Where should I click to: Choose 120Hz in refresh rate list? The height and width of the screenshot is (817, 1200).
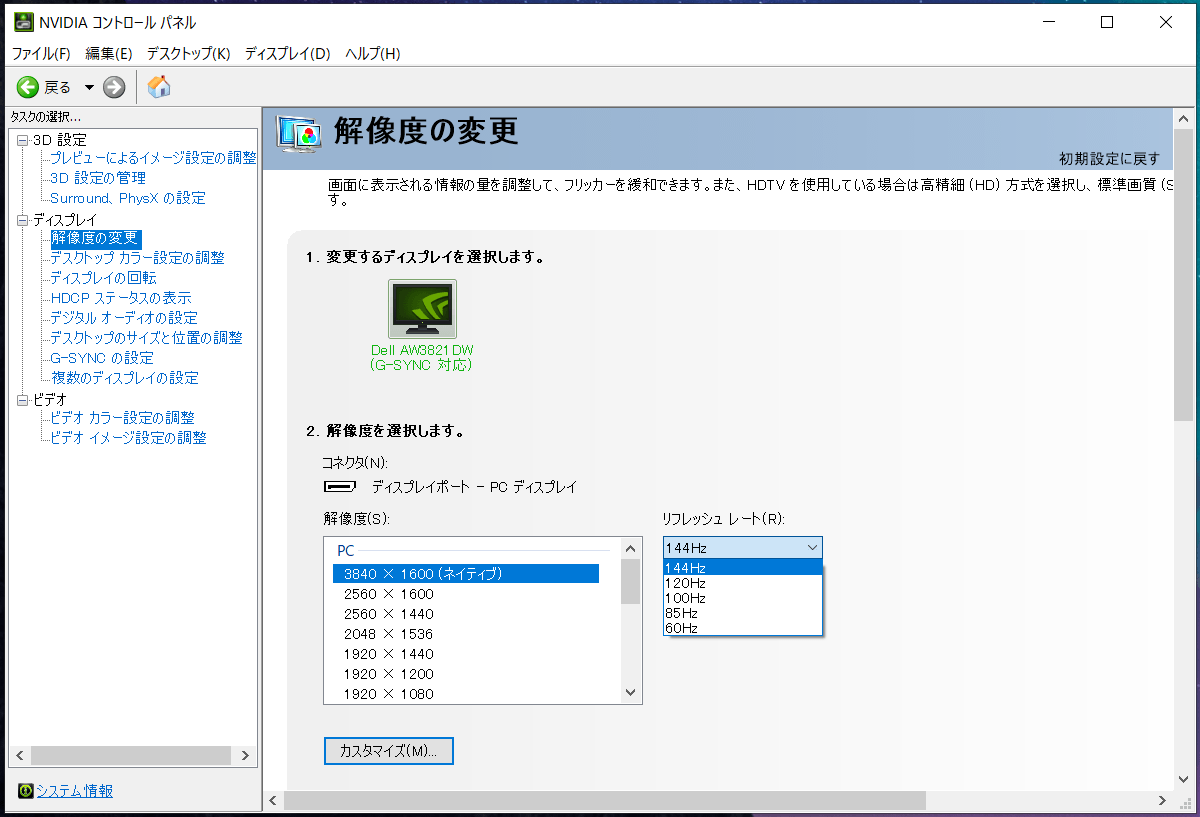[743, 583]
